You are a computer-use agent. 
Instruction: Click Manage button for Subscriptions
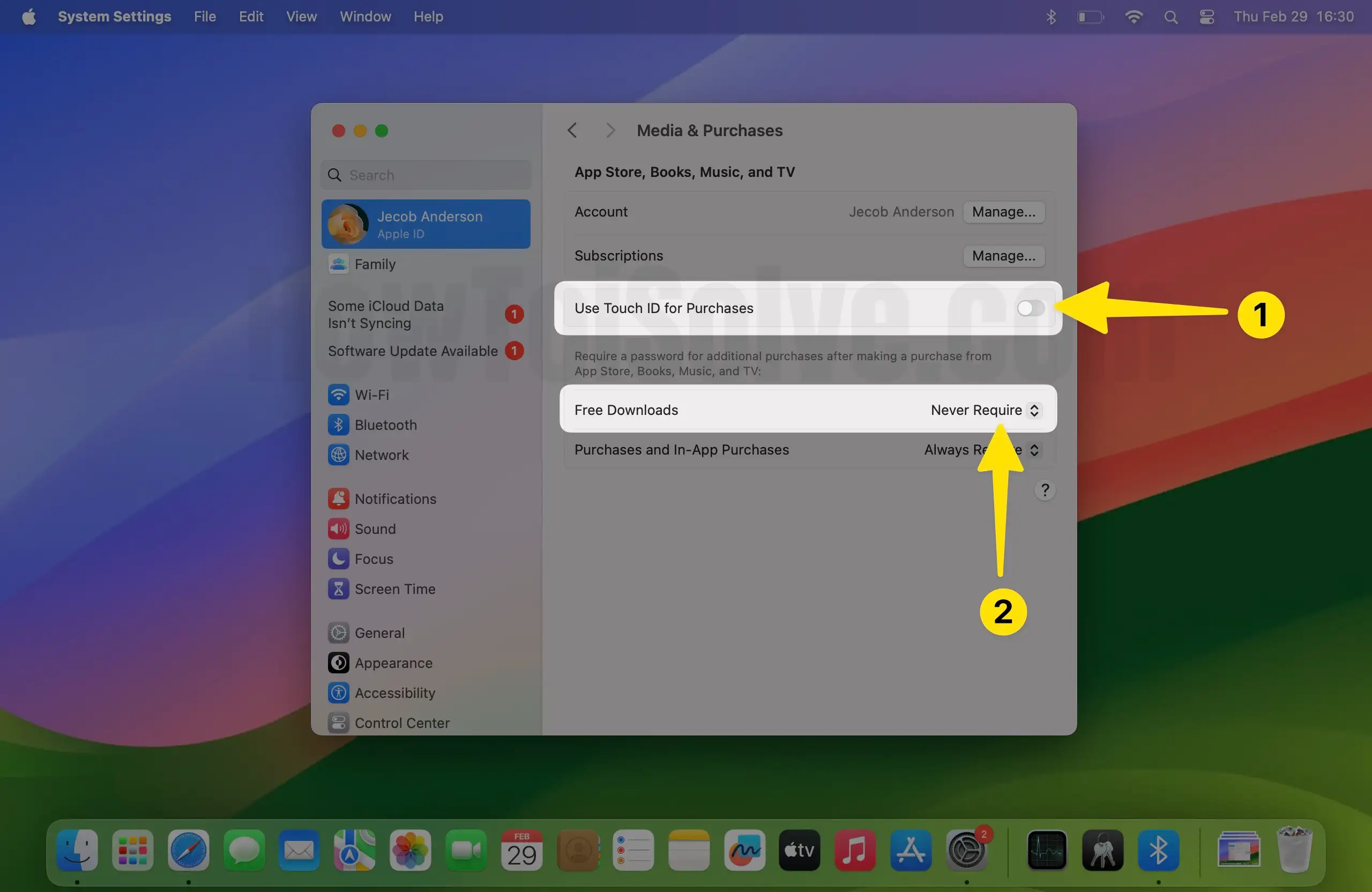point(1003,256)
